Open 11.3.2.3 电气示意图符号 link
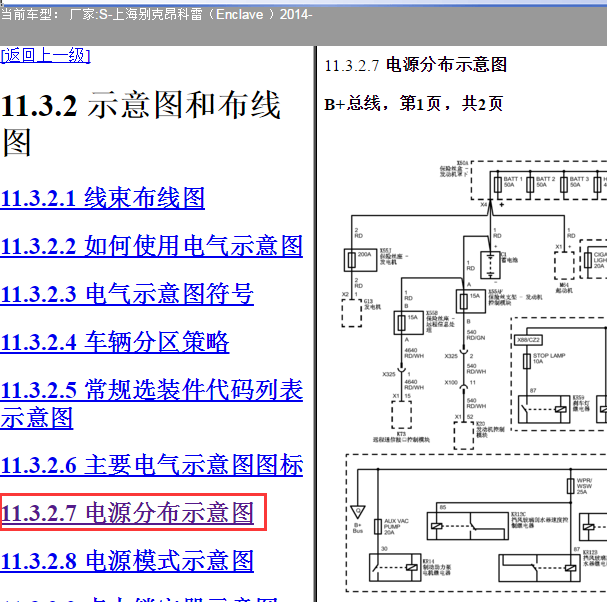 coord(127,294)
